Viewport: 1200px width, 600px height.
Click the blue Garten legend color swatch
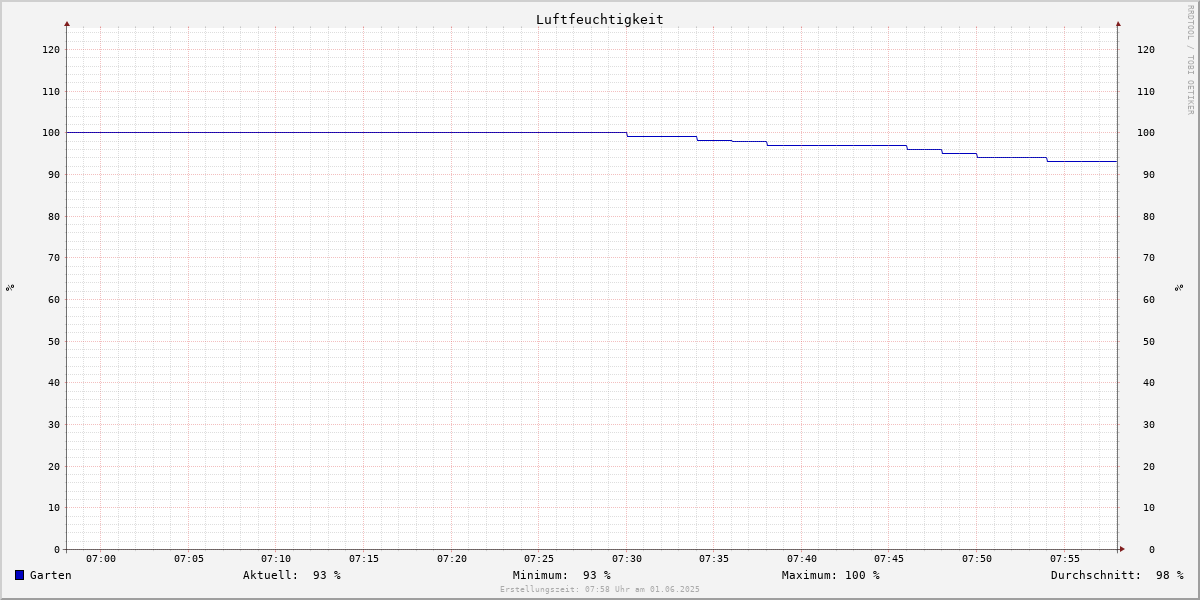click(x=19, y=575)
